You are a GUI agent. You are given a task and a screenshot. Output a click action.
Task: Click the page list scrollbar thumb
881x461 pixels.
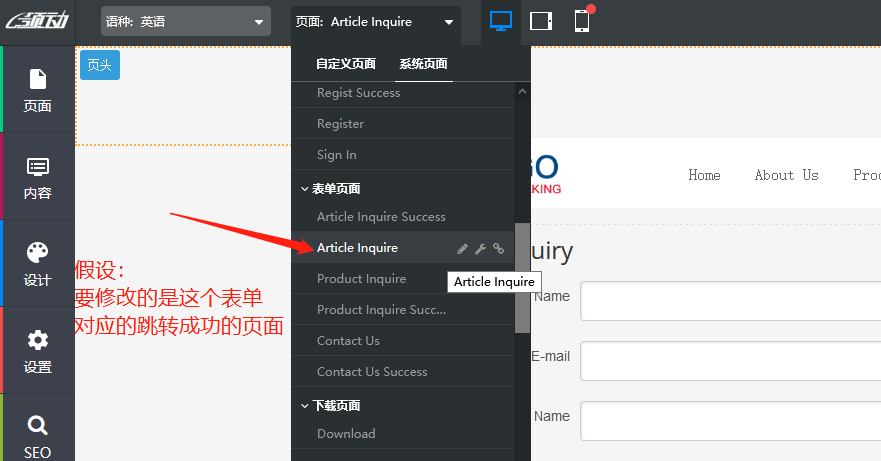[x=523, y=278]
